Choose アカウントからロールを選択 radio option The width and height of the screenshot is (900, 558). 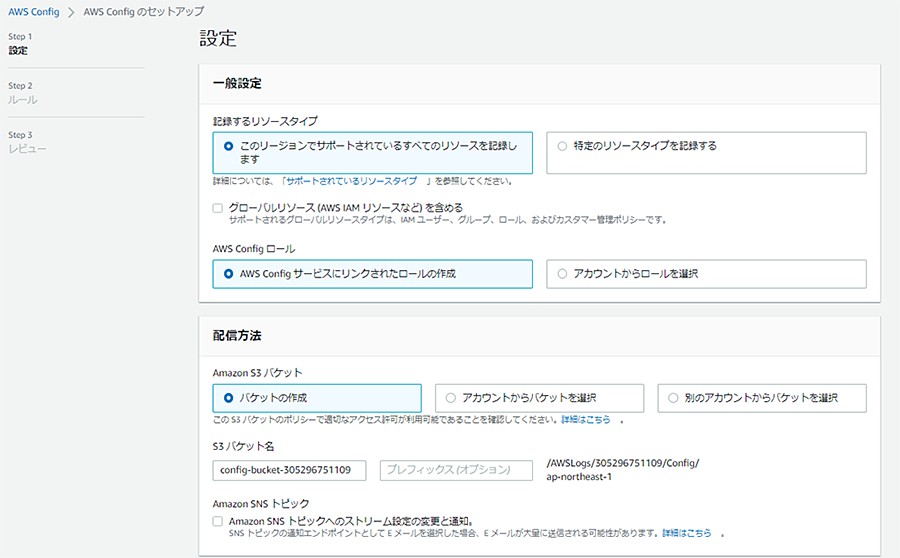click(562, 274)
